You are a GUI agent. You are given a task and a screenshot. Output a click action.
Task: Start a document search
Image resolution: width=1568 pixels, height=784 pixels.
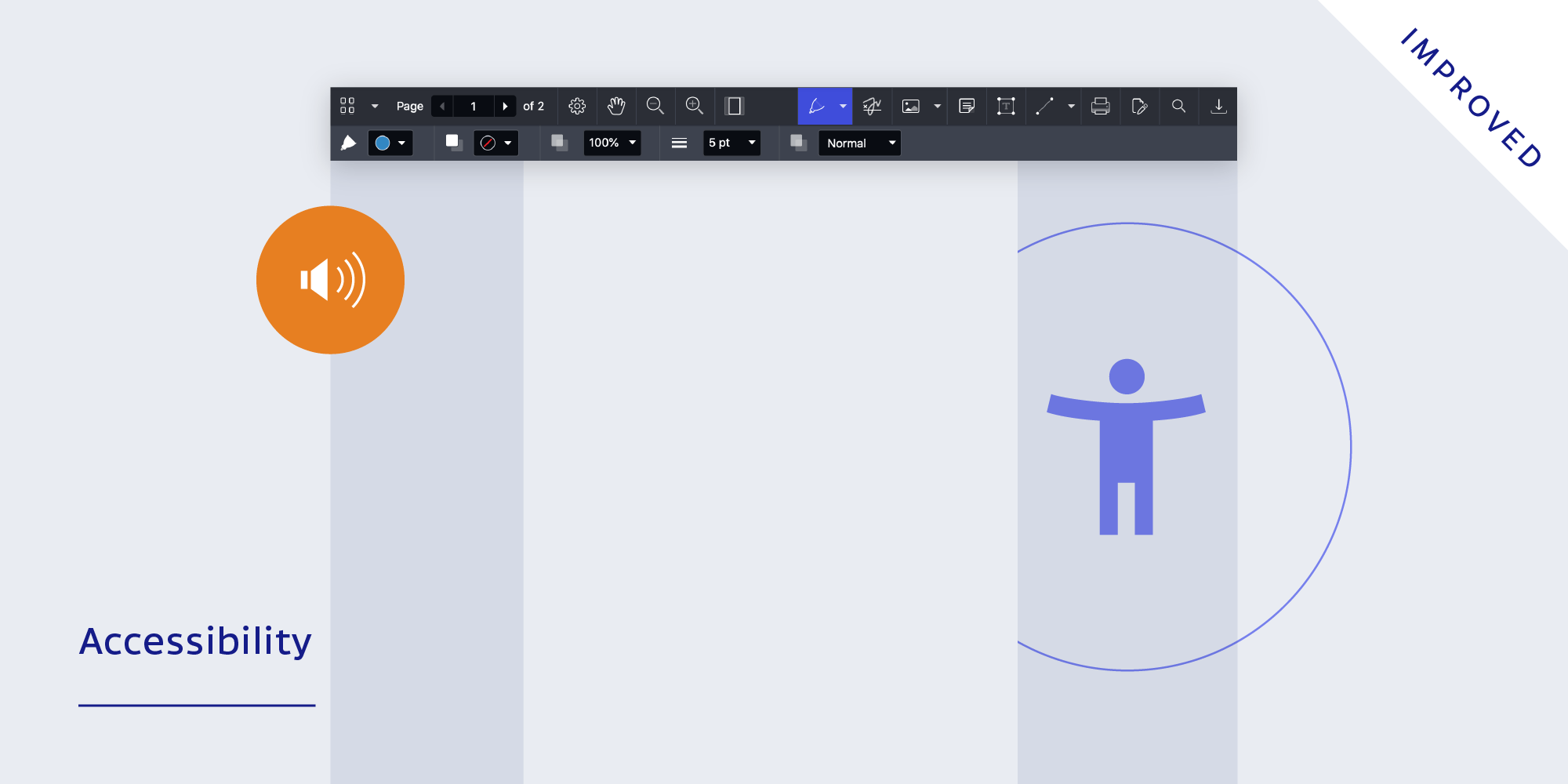(1179, 106)
